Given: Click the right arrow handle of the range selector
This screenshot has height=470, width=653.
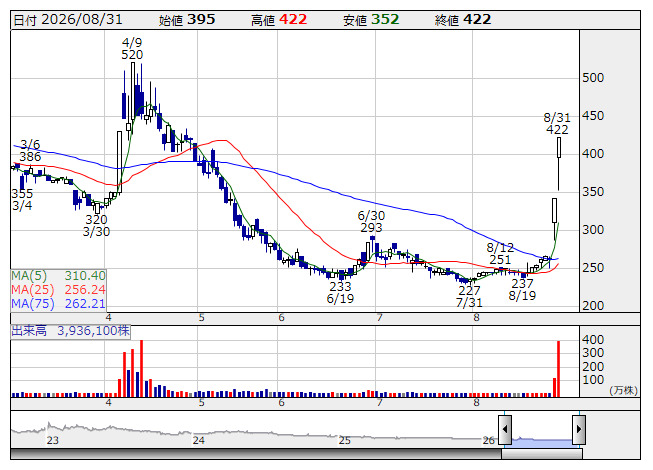Looking at the screenshot, I should click(x=579, y=429).
